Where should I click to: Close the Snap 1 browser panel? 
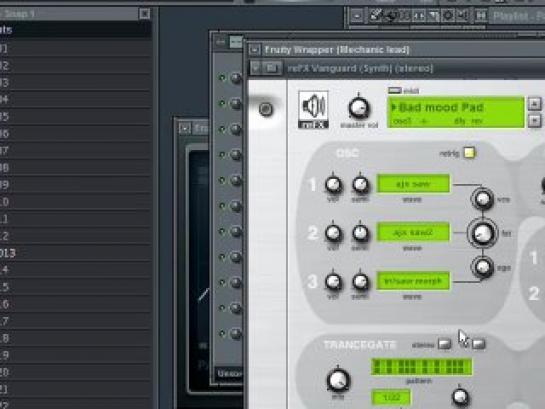click(x=145, y=14)
